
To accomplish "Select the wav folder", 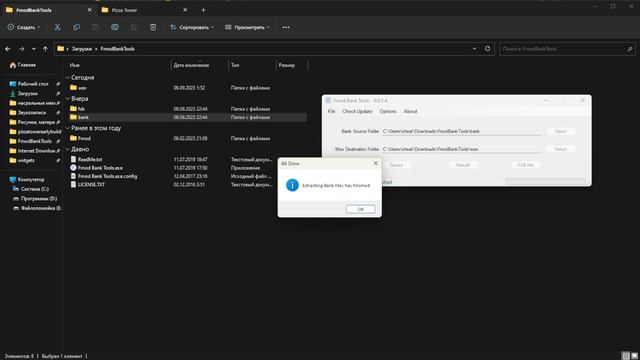I will [x=82, y=88].
